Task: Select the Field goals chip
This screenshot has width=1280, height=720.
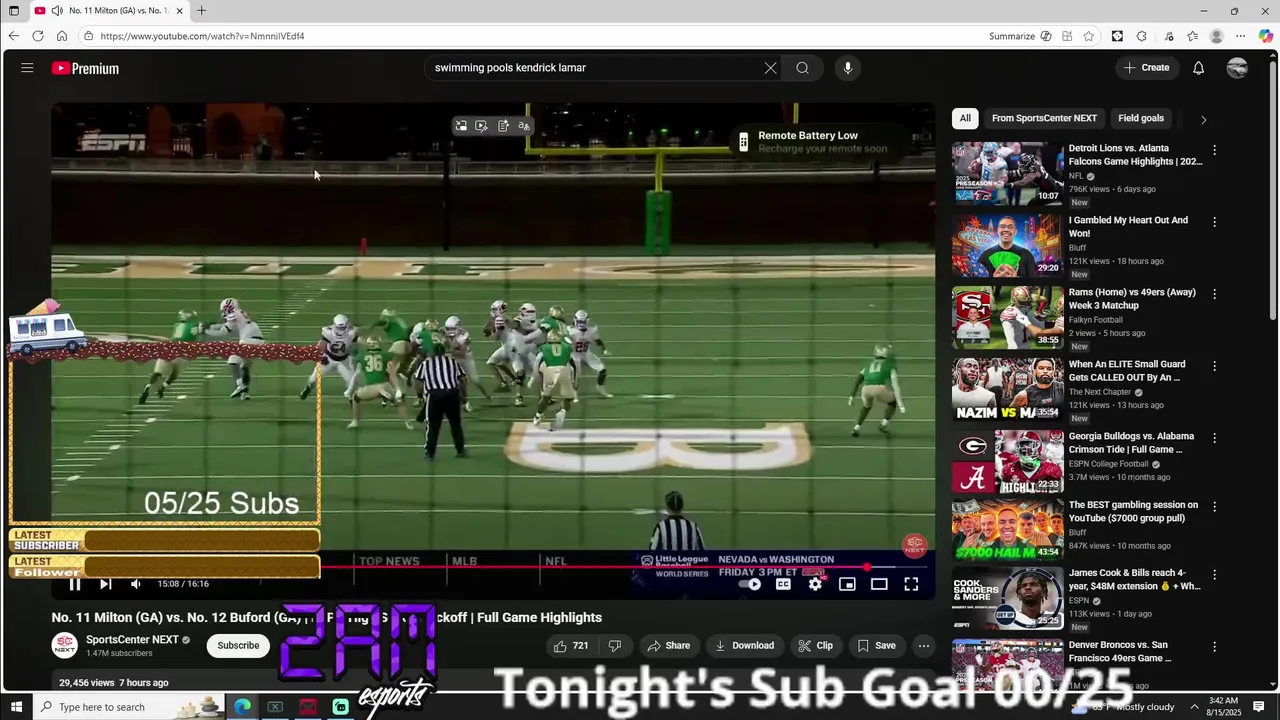Action: (1141, 118)
